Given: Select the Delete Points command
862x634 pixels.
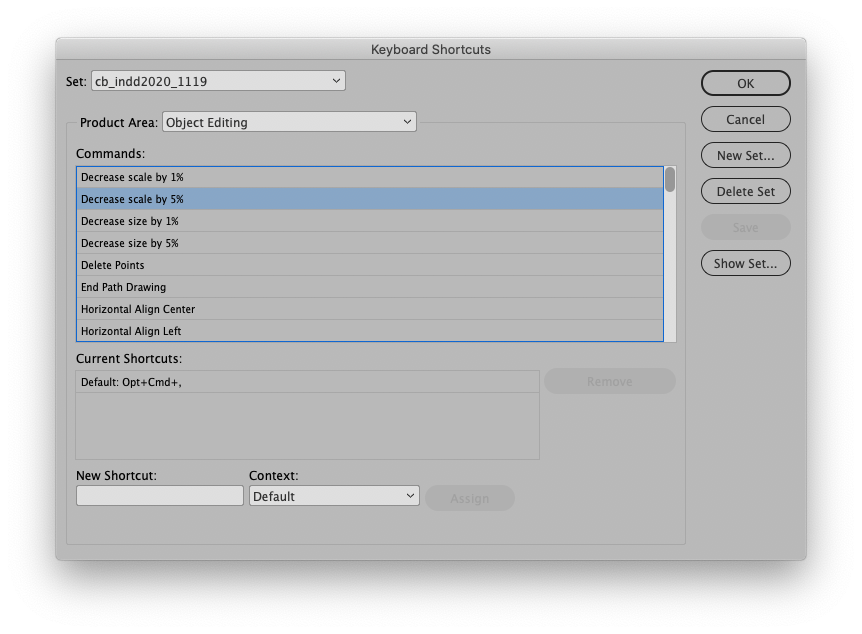Looking at the screenshot, I should pyautogui.click(x=370, y=265).
